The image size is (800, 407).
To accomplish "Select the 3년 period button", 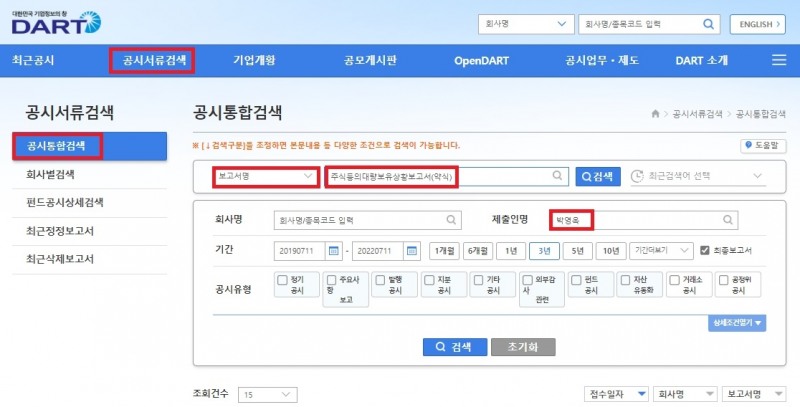I will point(544,250).
